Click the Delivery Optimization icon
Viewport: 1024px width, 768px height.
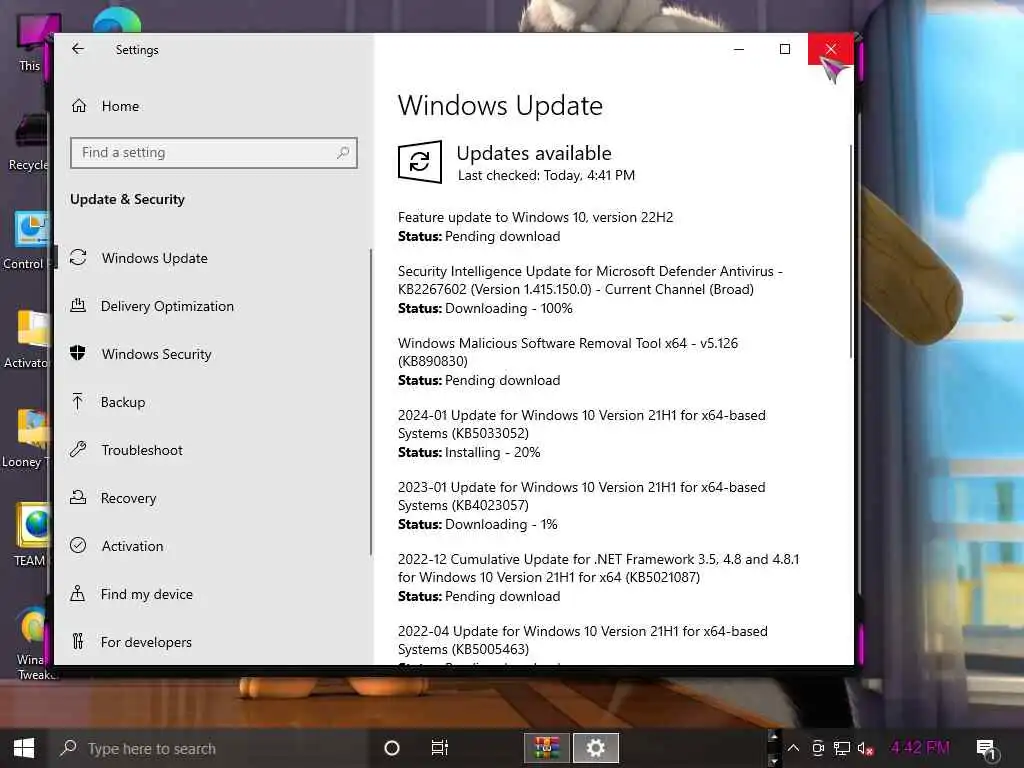[x=78, y=305]
